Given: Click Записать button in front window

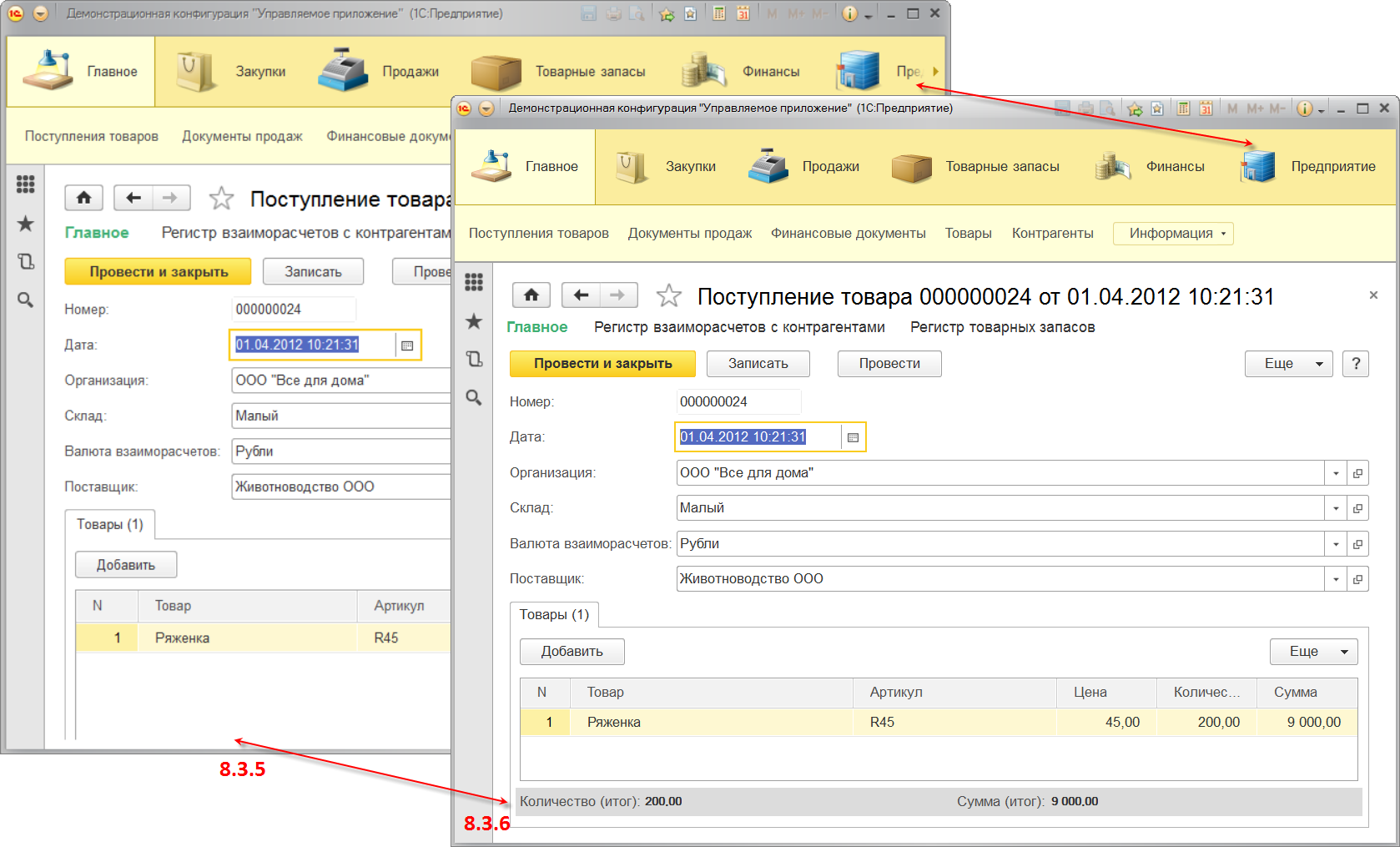Looking at the screenshot, I should pos(758,364).
